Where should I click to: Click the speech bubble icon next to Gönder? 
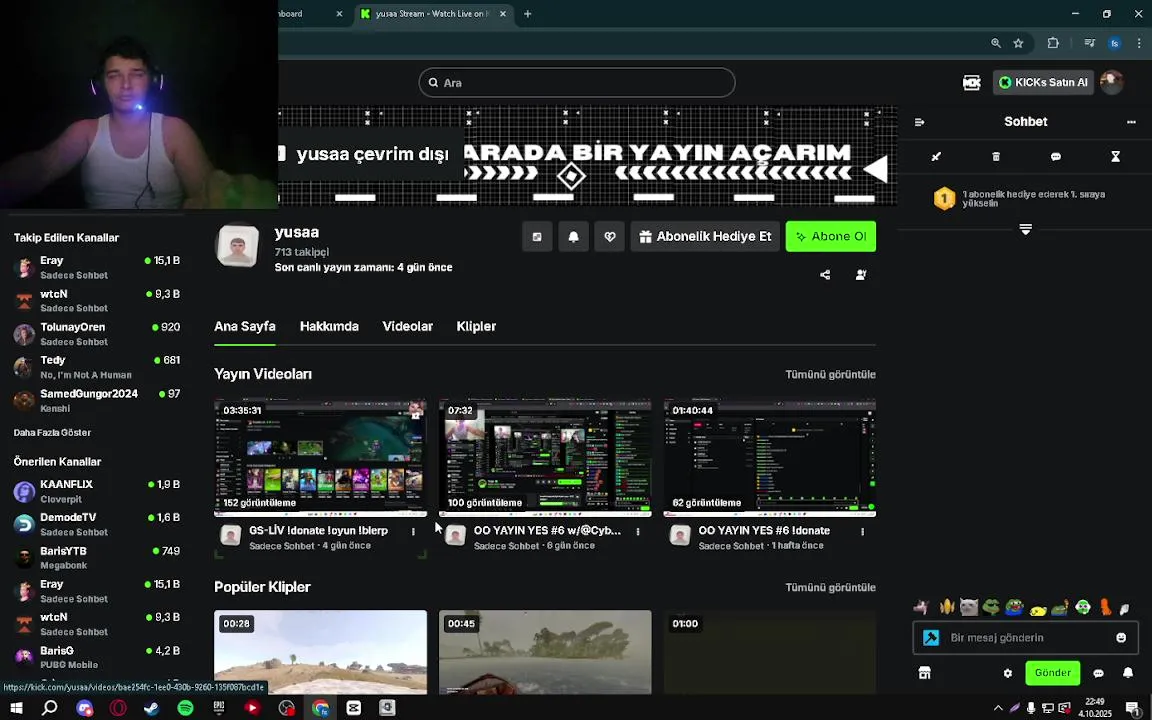(x=1098, y=673)
